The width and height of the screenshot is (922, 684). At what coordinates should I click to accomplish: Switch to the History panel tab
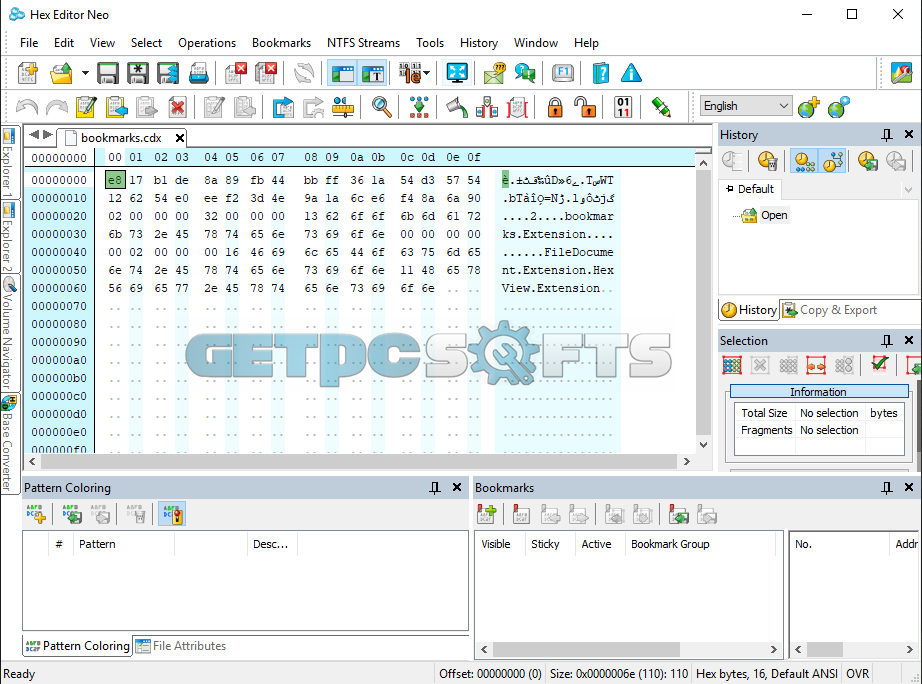tap(749, 310)
